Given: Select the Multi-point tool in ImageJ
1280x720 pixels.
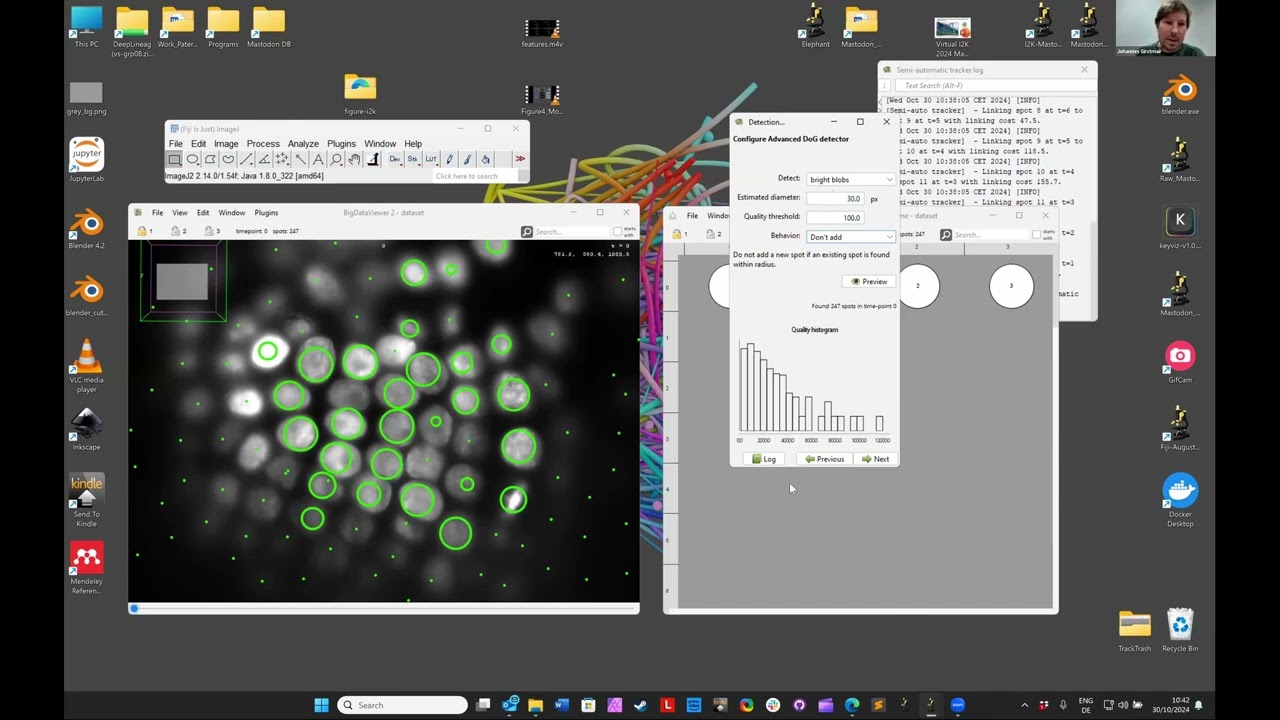Looking at the screenshot, I should point(282,160).
